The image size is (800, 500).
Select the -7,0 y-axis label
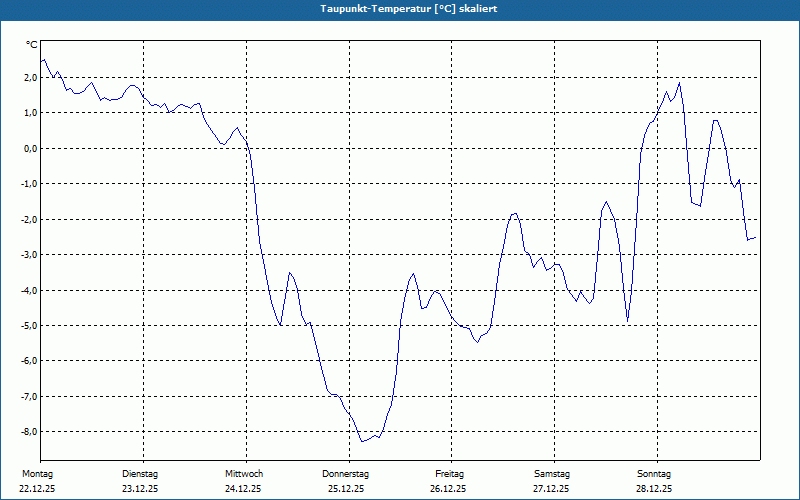click(29, 396)
